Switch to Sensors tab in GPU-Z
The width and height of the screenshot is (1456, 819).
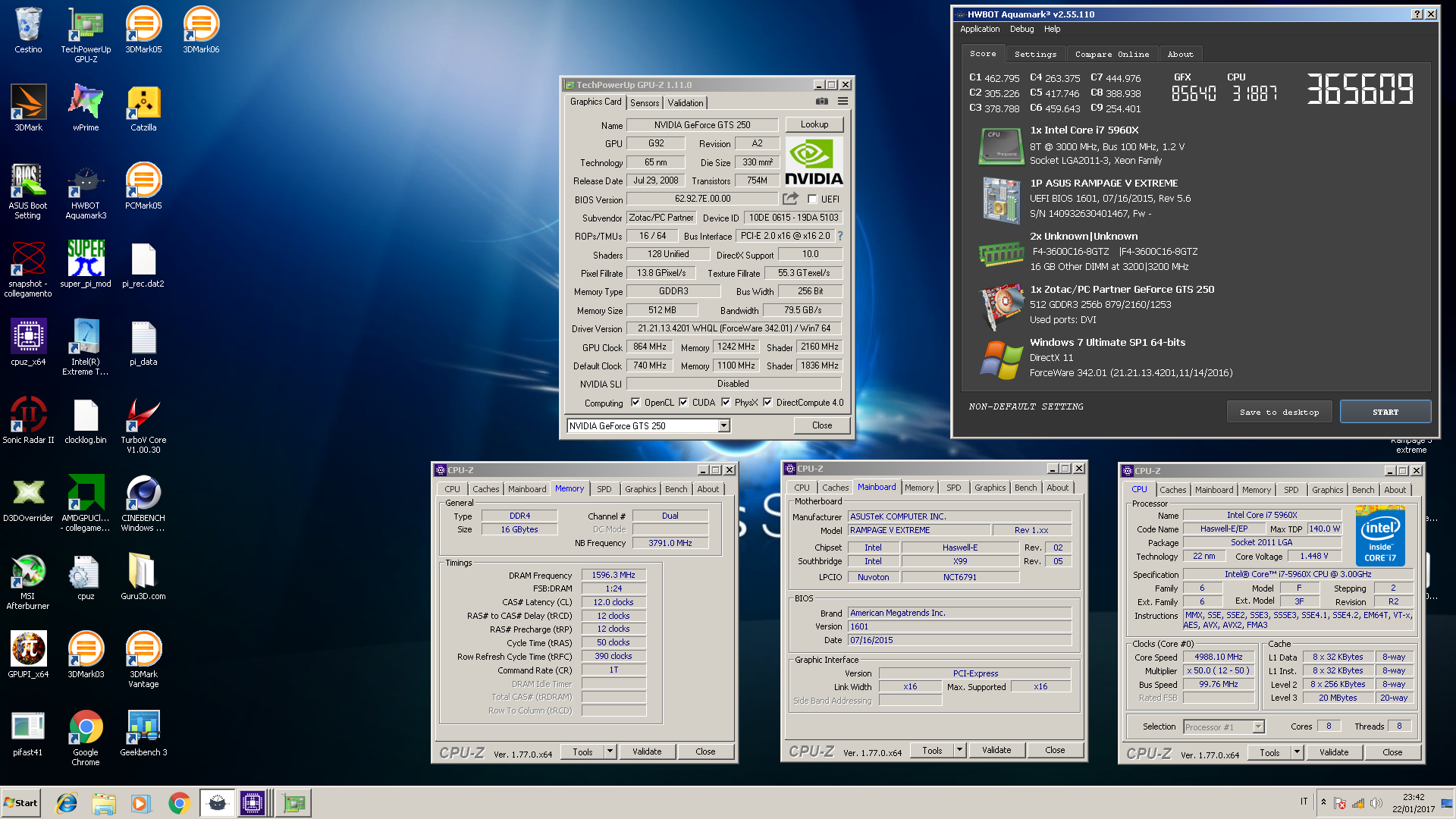tap(645, 103)
